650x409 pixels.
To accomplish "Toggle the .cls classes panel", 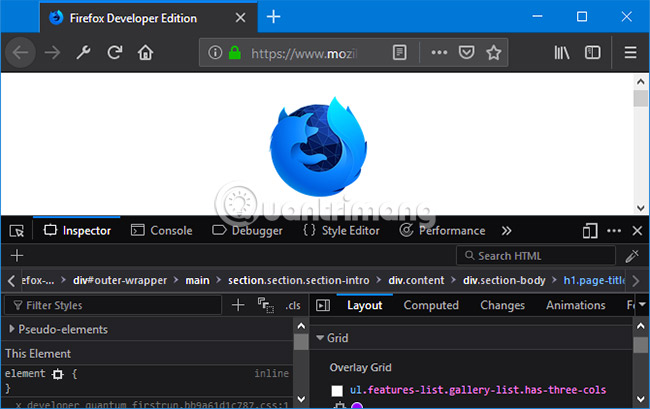I will [x=293, y=305].
